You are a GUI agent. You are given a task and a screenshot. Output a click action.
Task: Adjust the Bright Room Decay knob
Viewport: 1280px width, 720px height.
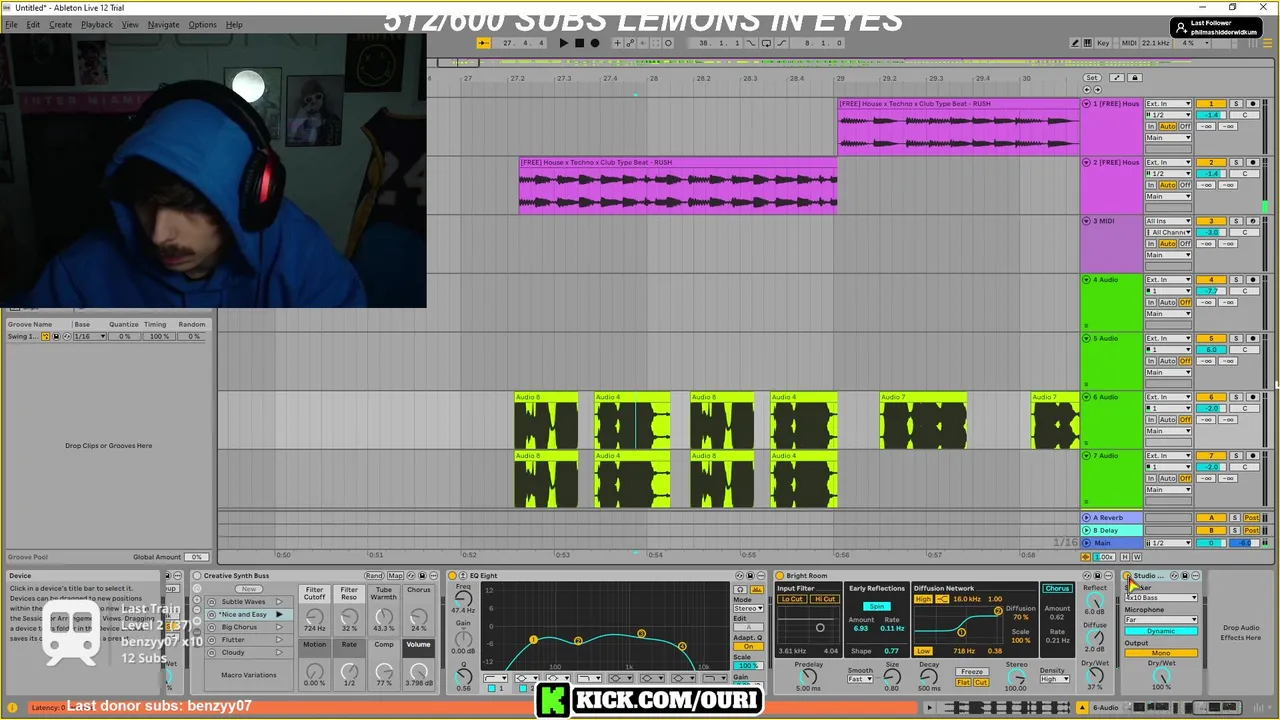(x=929, y=678)
